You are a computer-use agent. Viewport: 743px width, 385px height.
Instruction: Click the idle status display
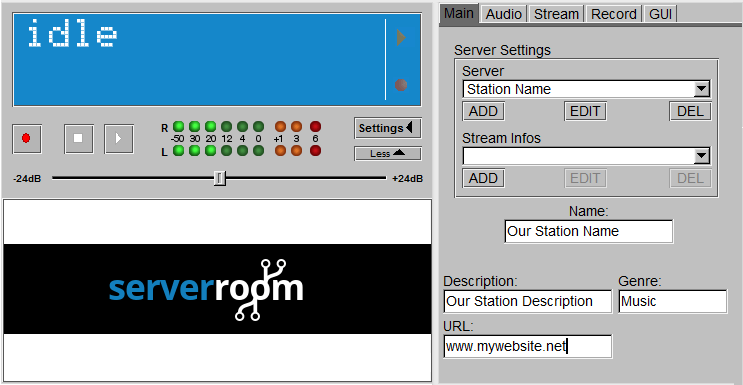(217, 60)
